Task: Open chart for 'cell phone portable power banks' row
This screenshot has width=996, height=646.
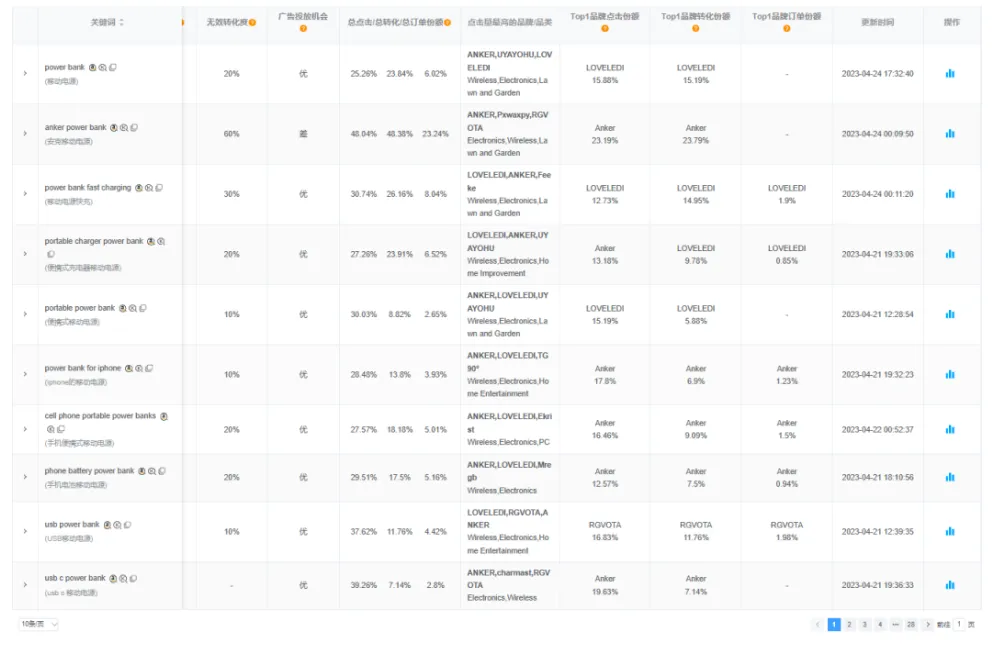Action: tap(950, 429)
